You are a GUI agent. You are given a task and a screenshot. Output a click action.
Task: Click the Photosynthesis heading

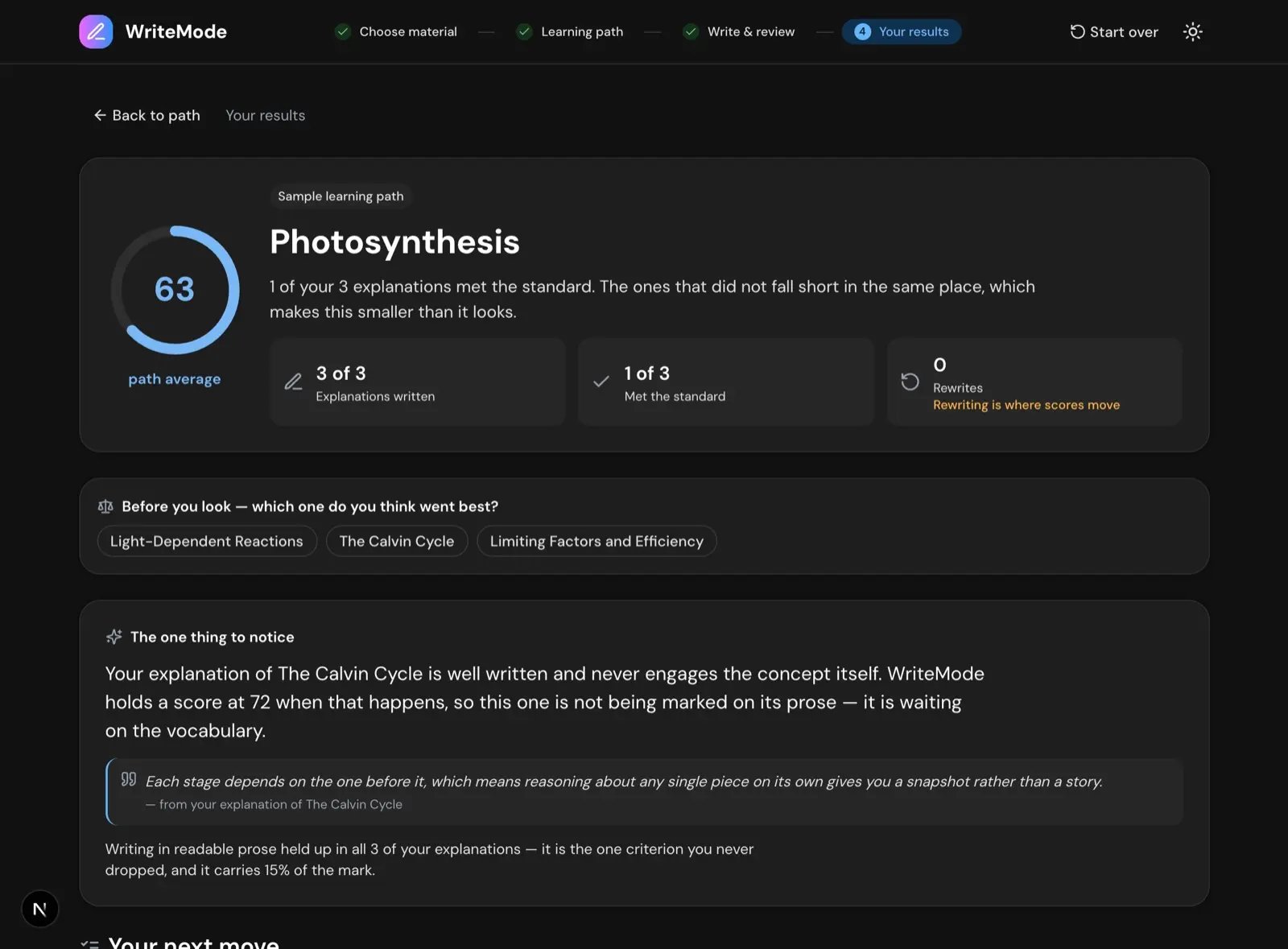coord(394,241)
